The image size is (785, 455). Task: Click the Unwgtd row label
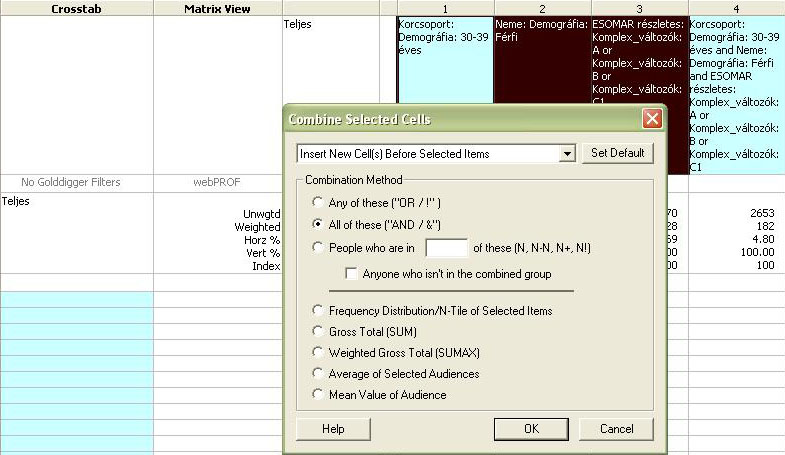pyautogui.click(x=261, y=214)
